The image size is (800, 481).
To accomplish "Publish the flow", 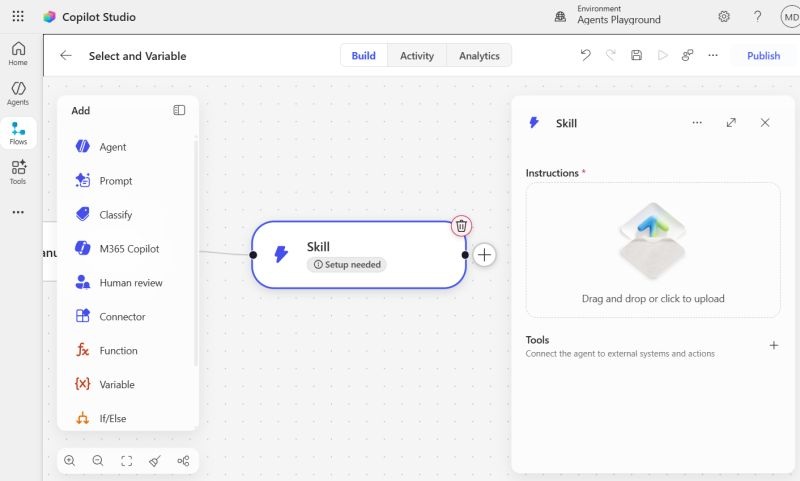I will pos(763,56).
